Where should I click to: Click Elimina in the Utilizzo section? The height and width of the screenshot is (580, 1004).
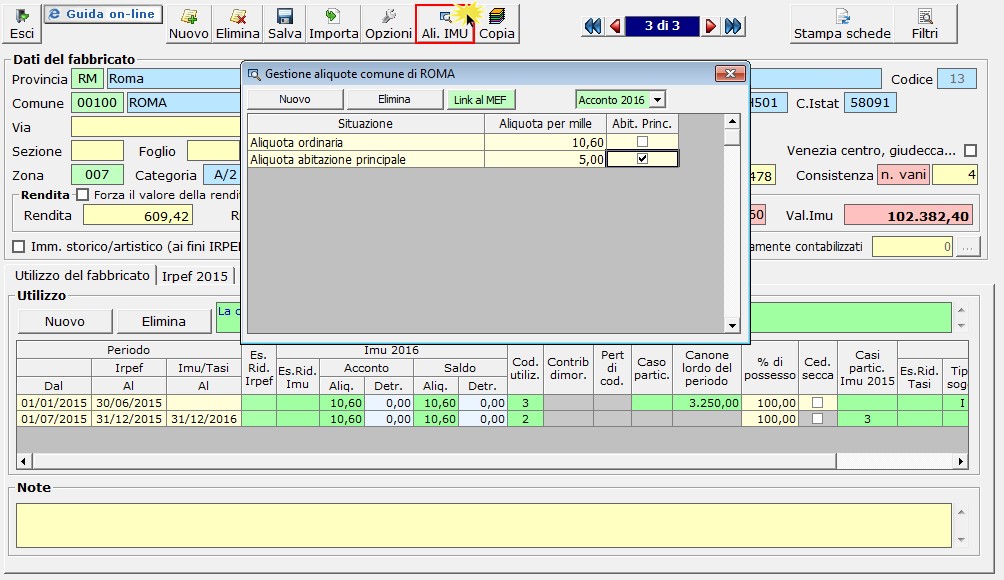tap(163, 321)
